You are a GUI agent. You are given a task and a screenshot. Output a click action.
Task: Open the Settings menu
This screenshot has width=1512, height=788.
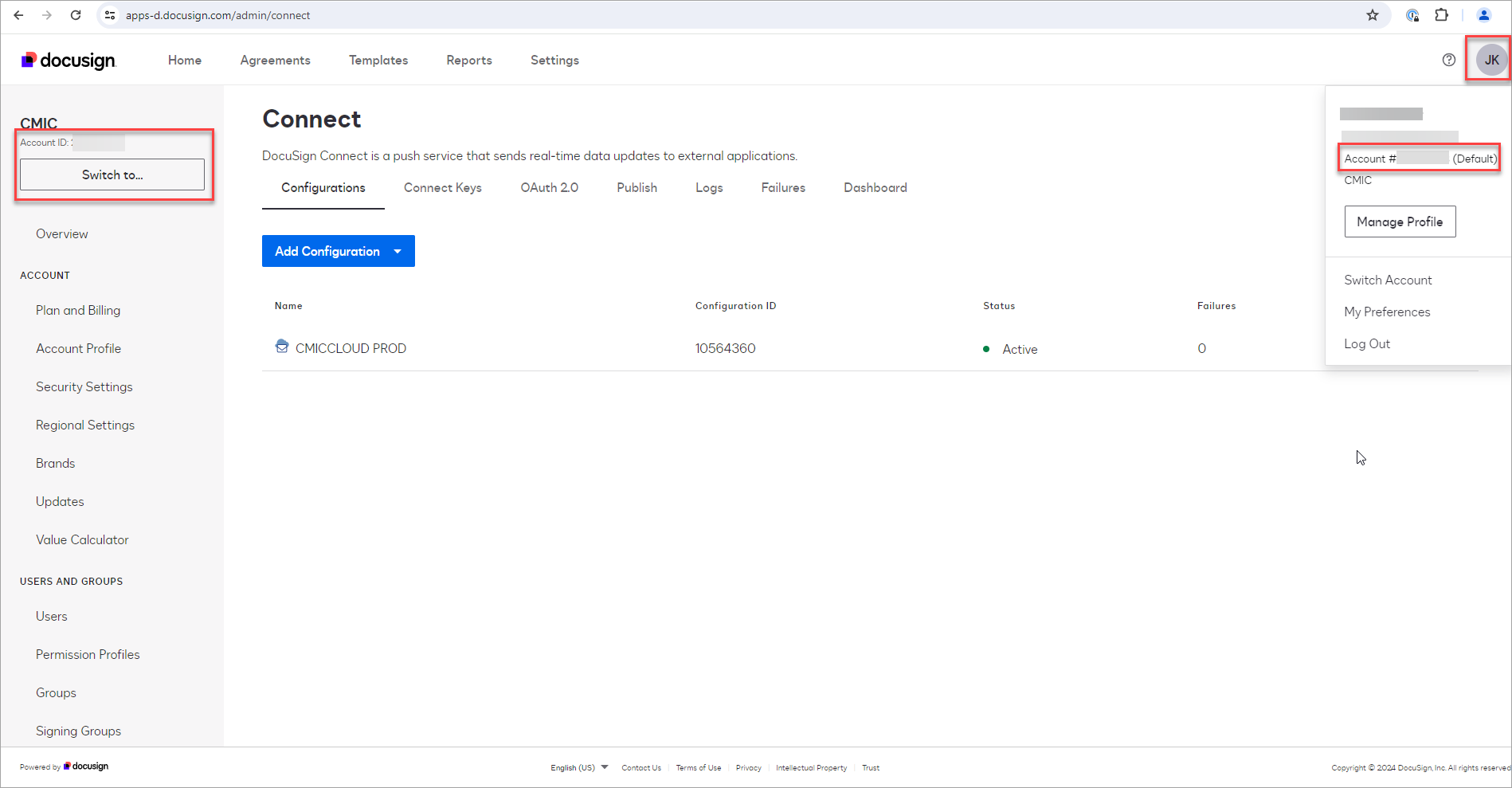pyautogui.click(x=555, y=61)
